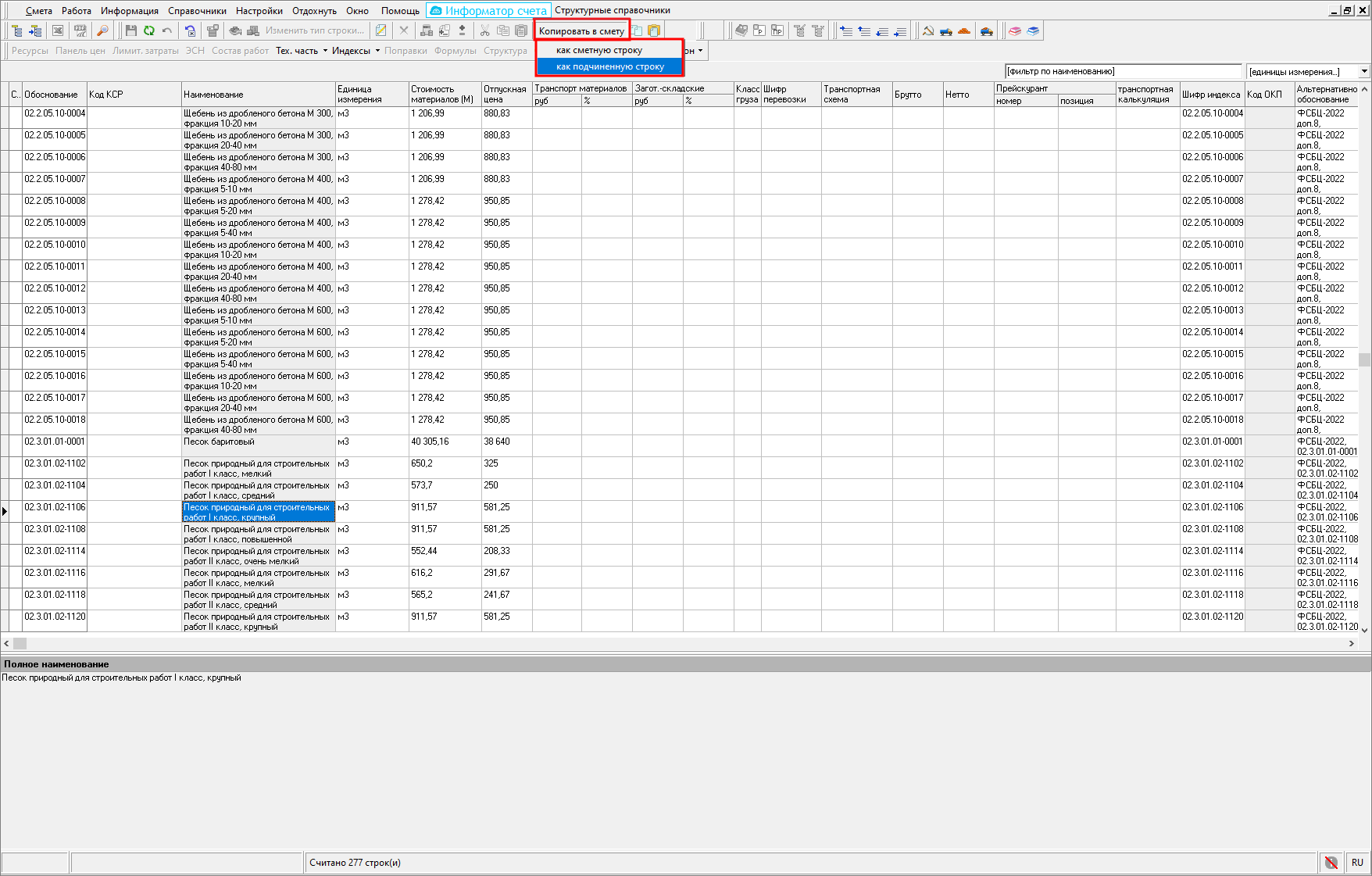The height and width of the screenshot is (876, 1372).
Task: Toggle the RU language indicator
Action: (x=1357, y=863)
